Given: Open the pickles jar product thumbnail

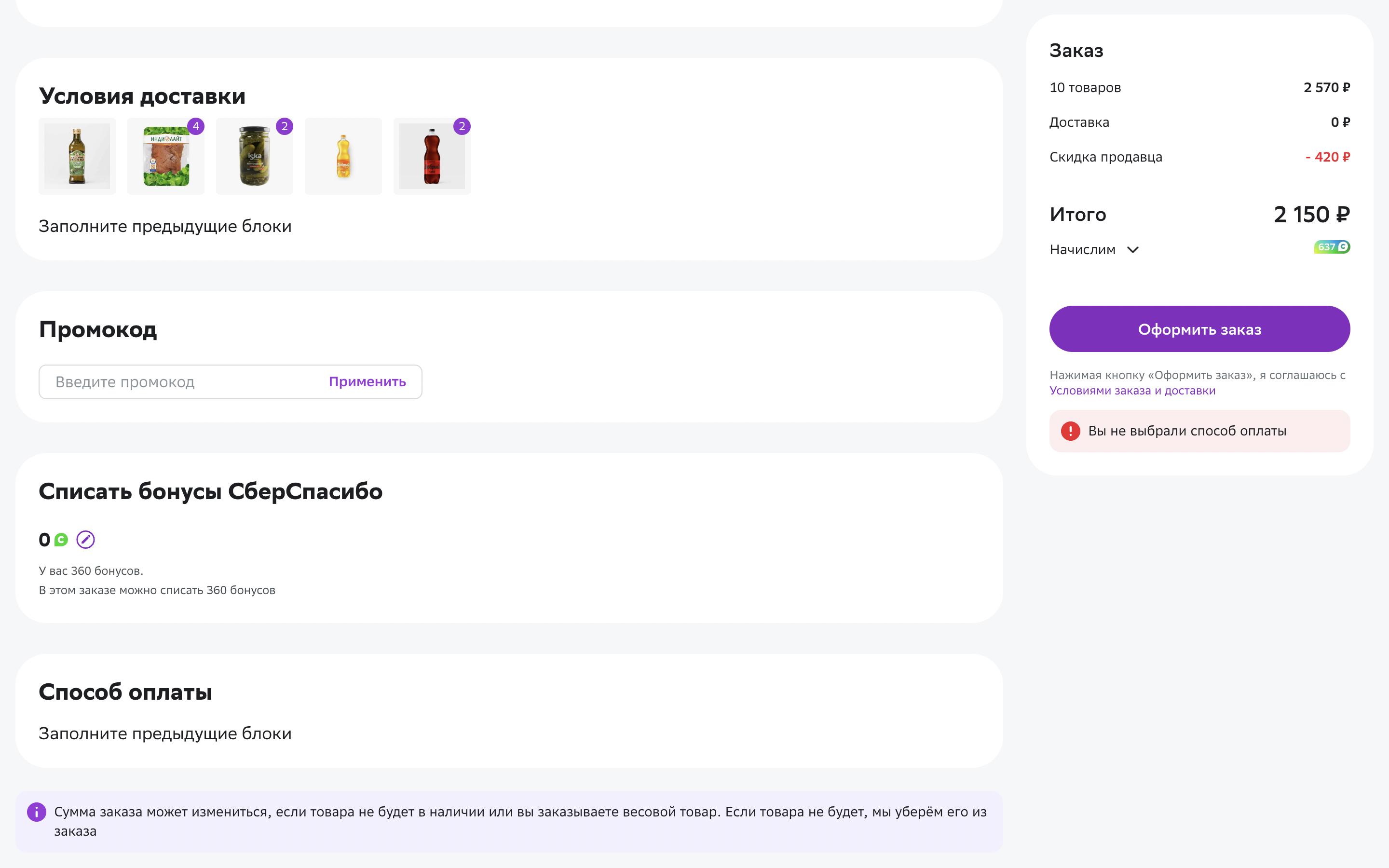Looking at the screenshot, I should pos(254,156).
